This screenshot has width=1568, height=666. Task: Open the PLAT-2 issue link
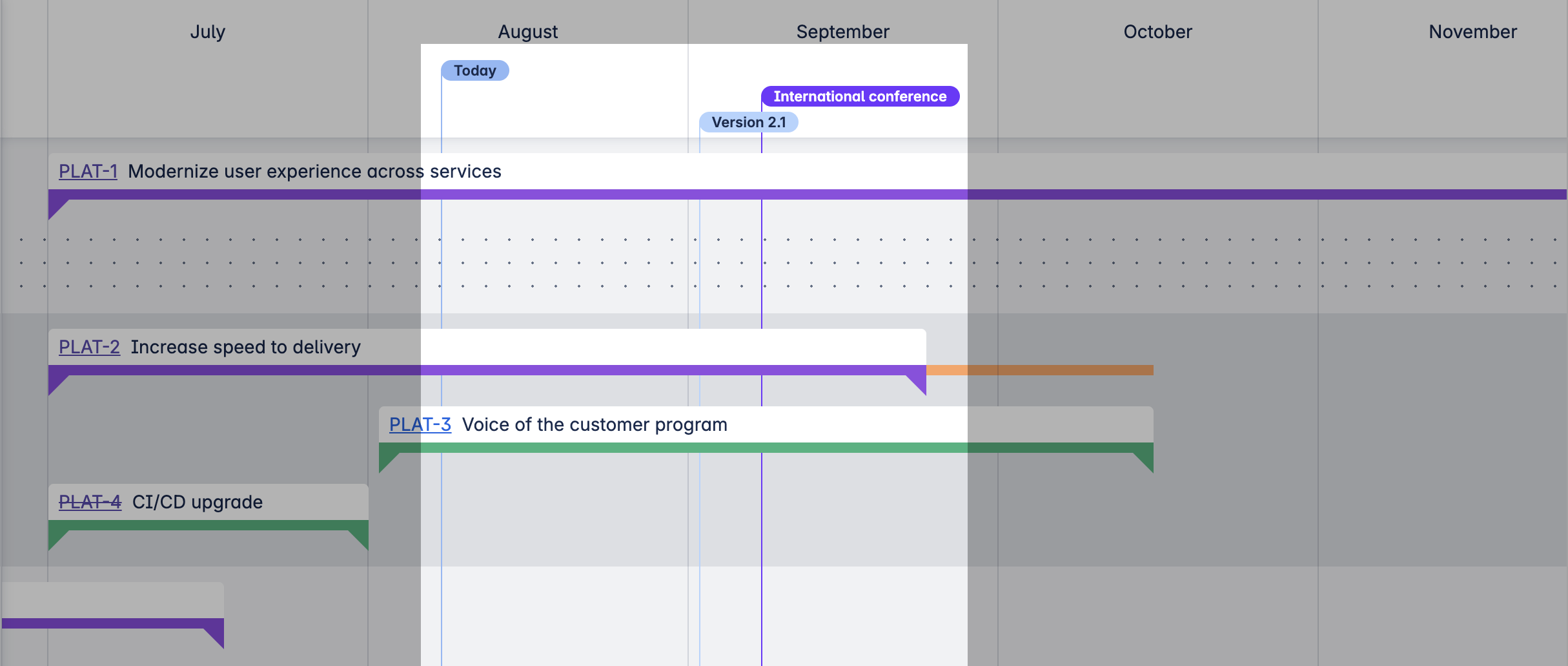click(x=89, y=347)
